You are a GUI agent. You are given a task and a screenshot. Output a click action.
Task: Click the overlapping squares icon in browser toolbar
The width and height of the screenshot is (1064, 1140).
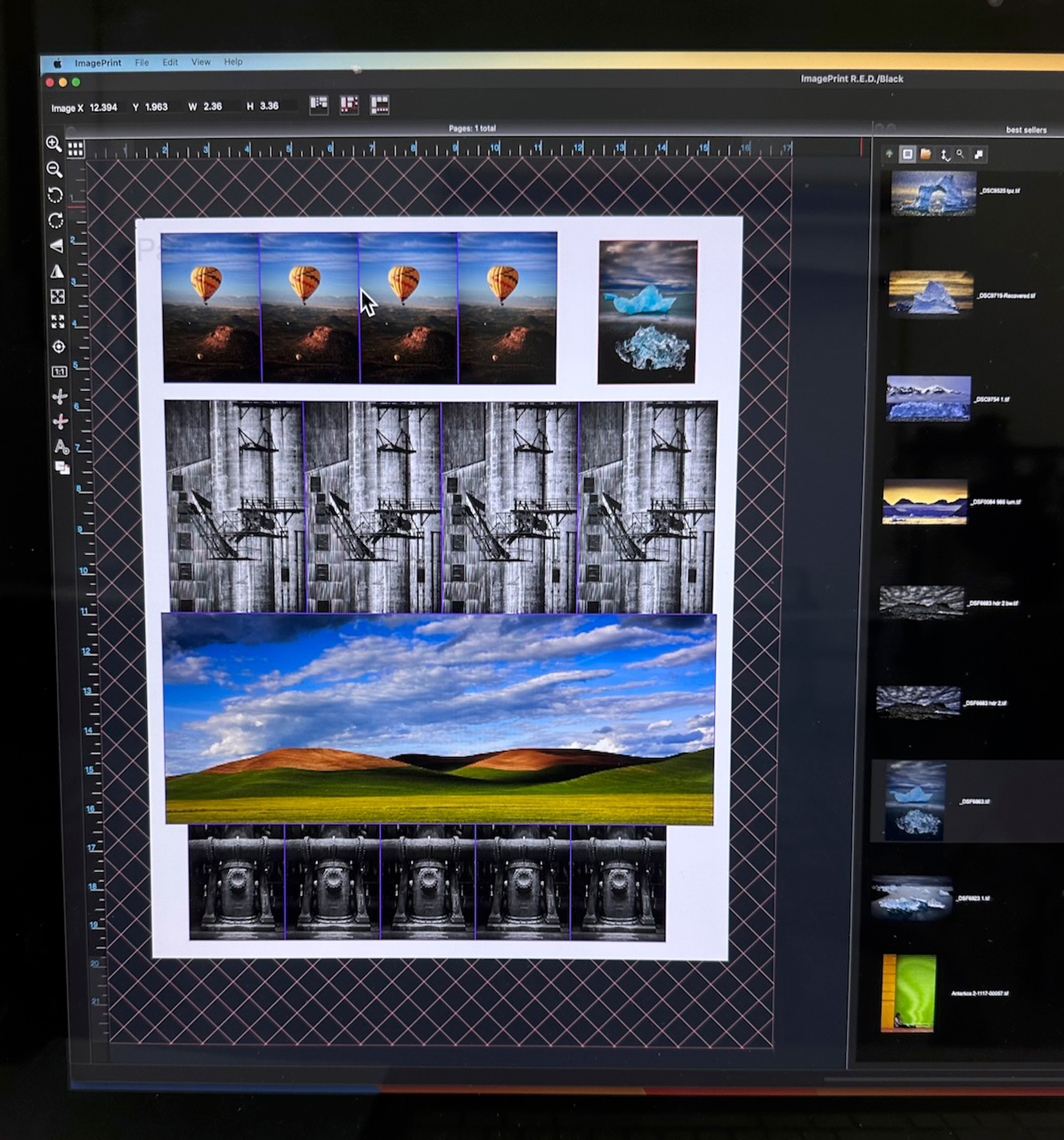[x=979, y=154]
